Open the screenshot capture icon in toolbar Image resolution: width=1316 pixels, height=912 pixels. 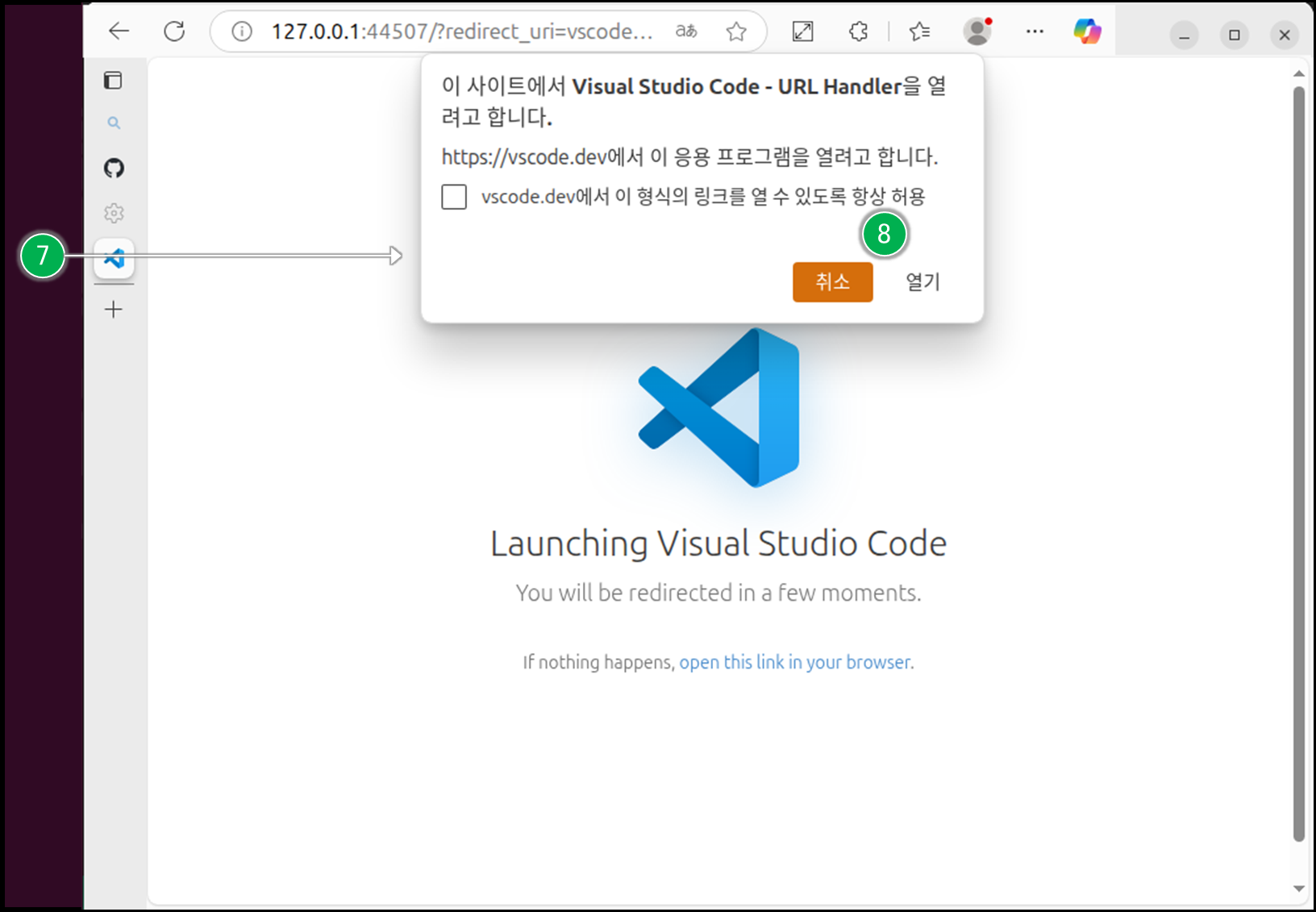pyautogui.click(x=802, y=31)
